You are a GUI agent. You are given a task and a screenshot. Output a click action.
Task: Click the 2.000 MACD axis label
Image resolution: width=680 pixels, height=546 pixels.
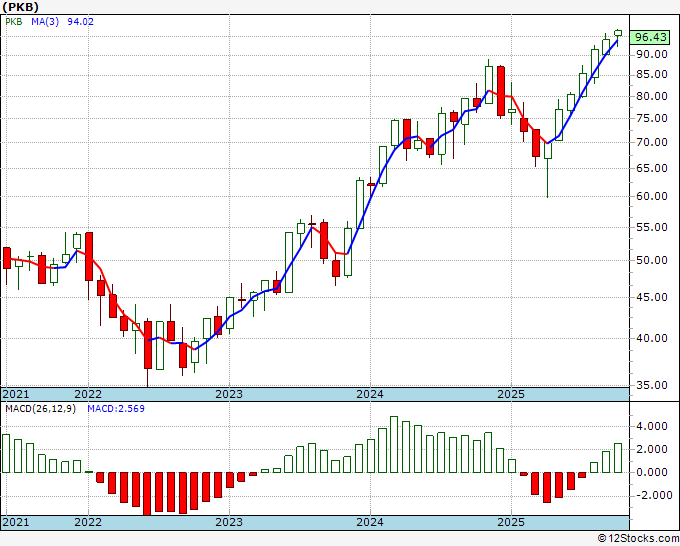(652, 449)
